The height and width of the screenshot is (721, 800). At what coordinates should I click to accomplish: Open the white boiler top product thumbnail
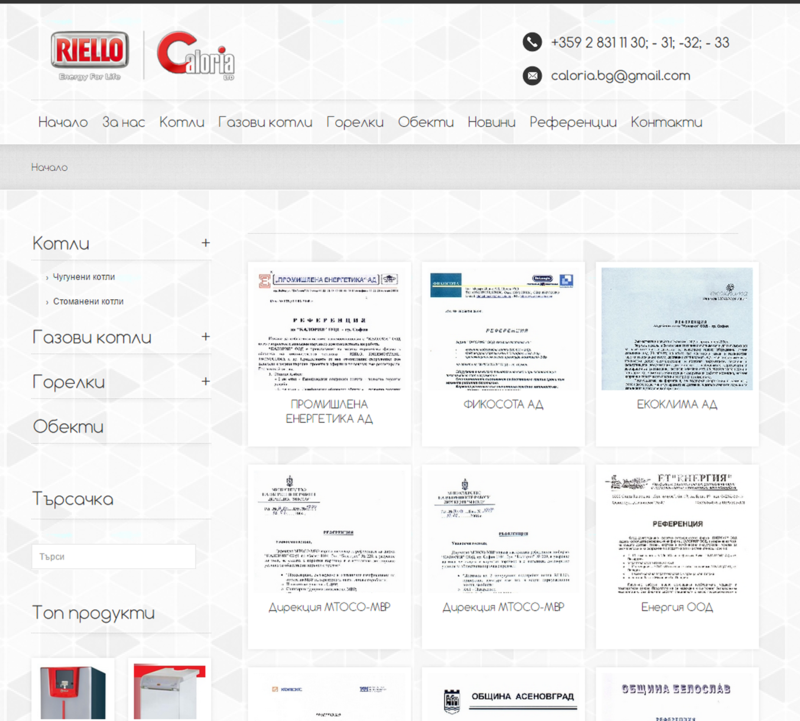coord(169,691)
